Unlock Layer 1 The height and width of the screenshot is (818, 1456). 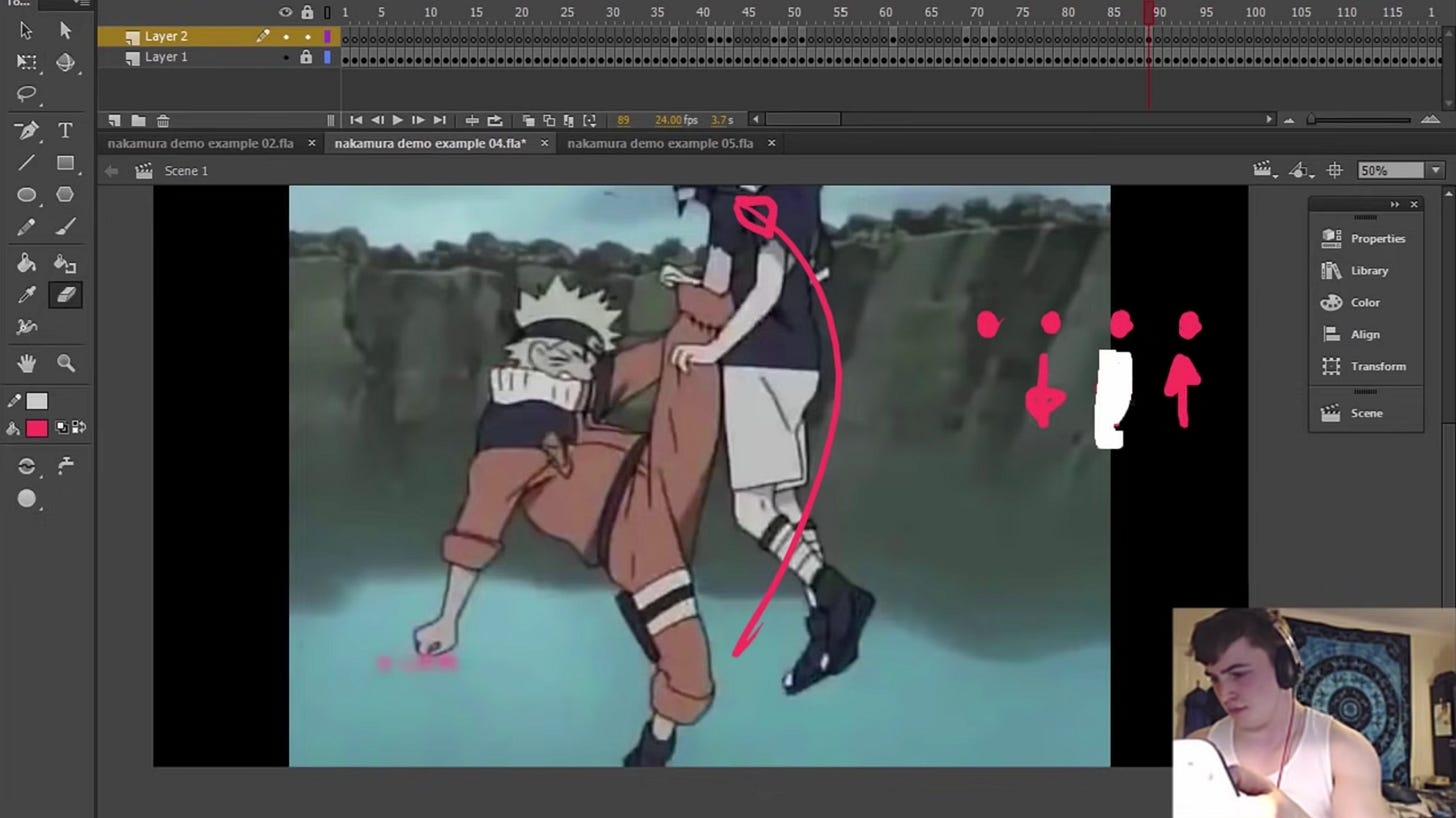coord(307,57)
